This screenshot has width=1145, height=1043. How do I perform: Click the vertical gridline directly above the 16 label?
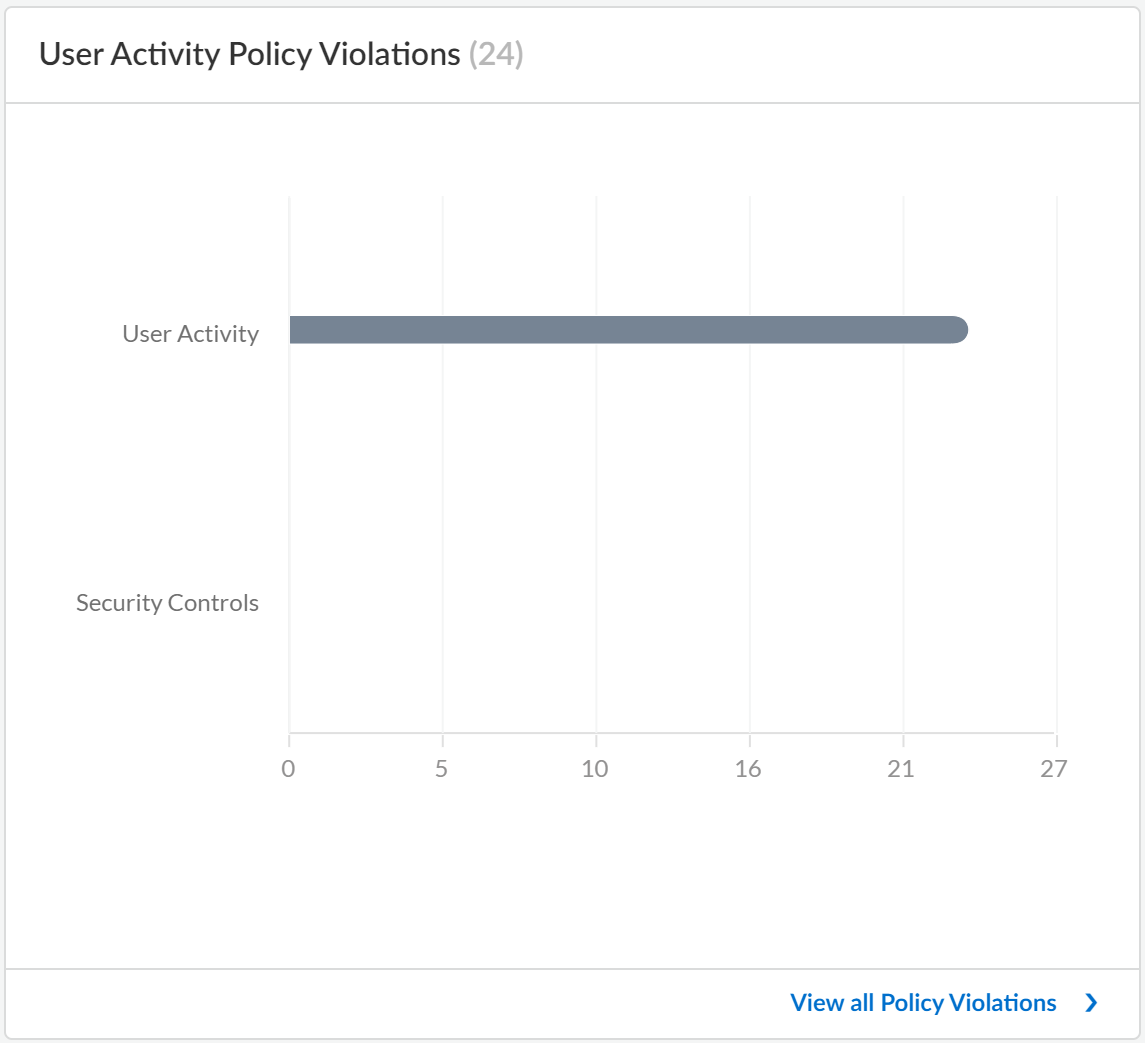point(750,500)
